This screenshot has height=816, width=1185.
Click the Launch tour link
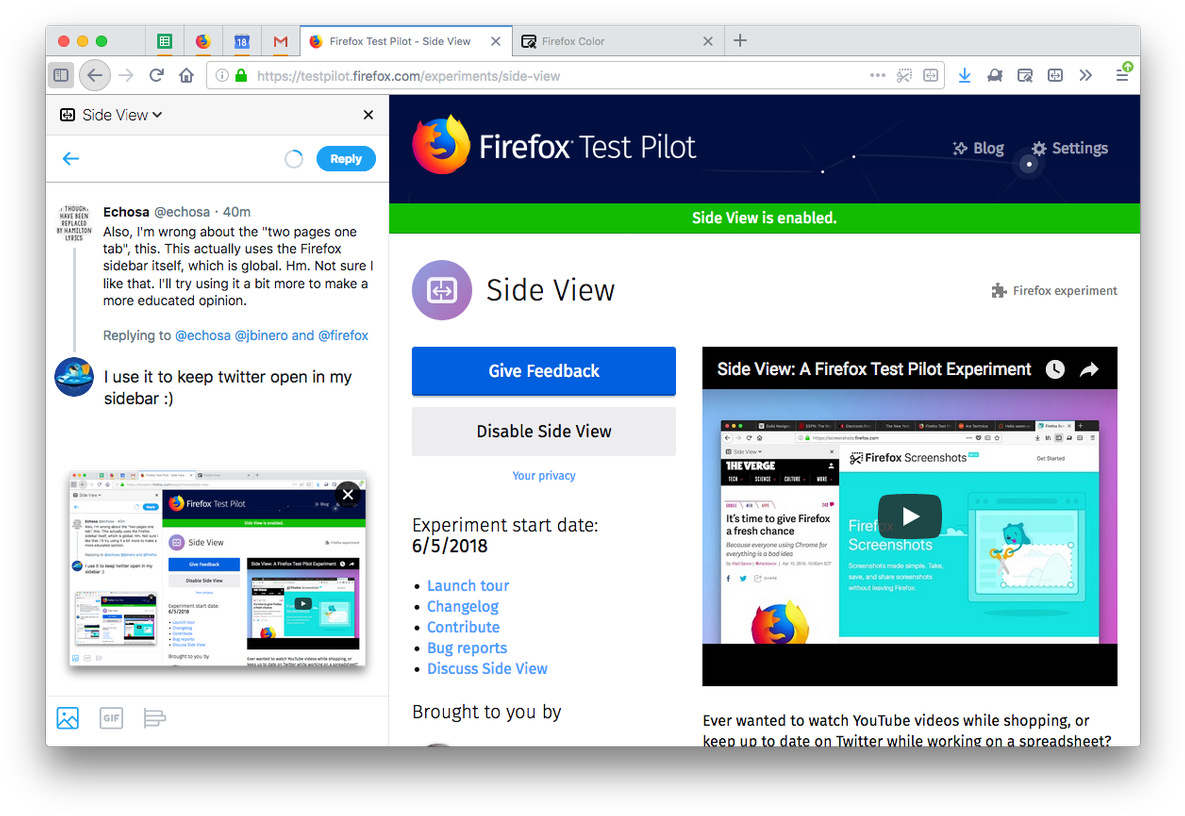coord(468,586)
